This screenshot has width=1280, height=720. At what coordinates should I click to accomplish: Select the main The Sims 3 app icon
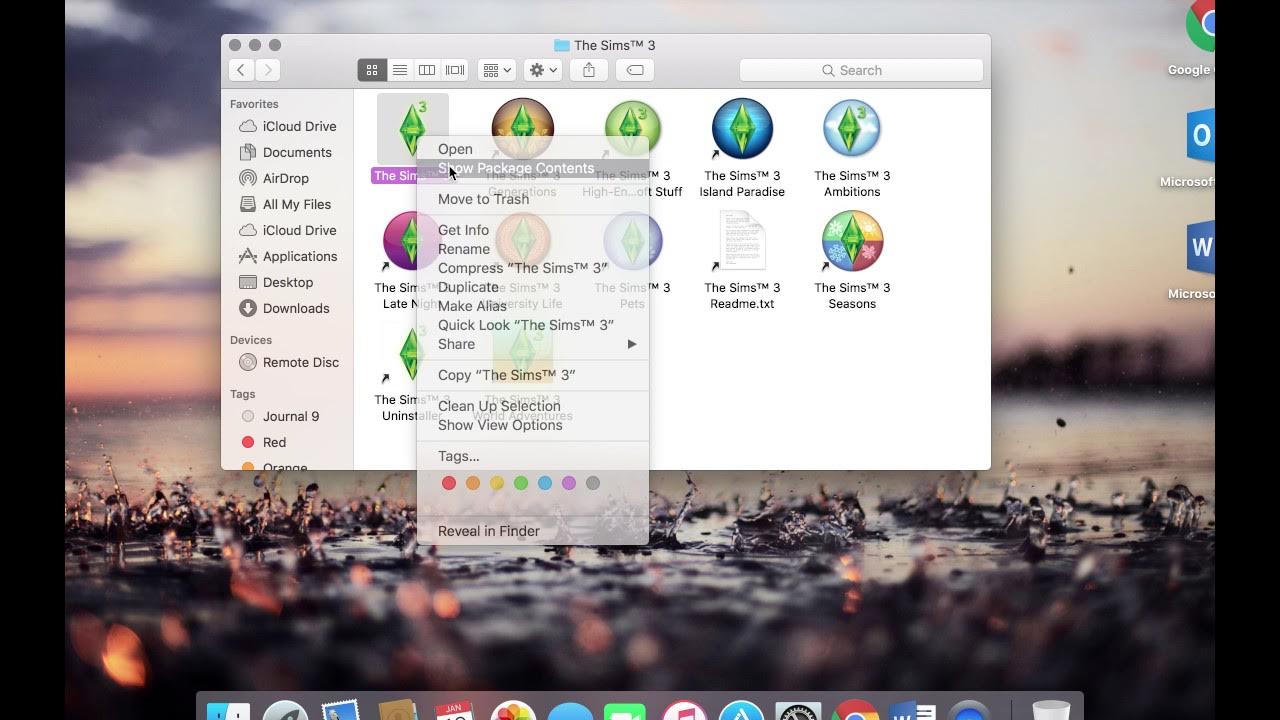click(412, 129)
